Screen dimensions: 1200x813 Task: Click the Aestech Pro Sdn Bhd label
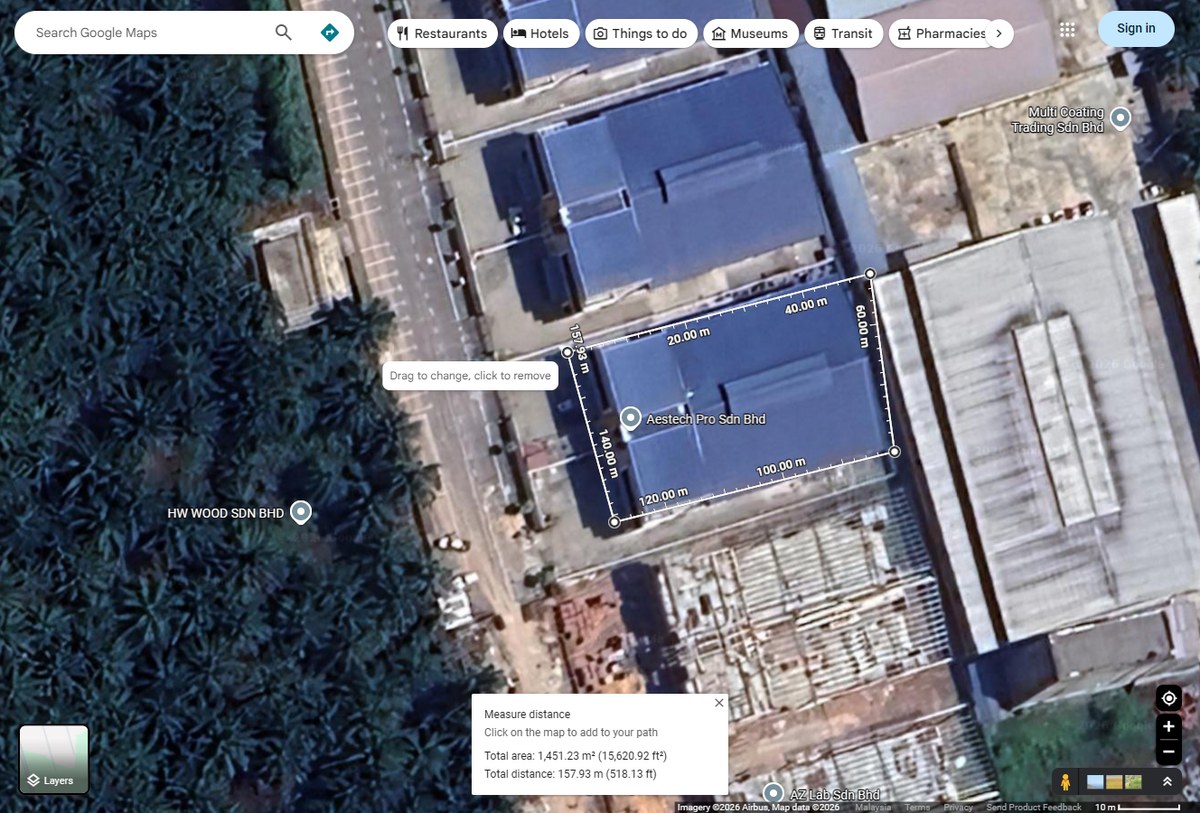pos(706,419)
